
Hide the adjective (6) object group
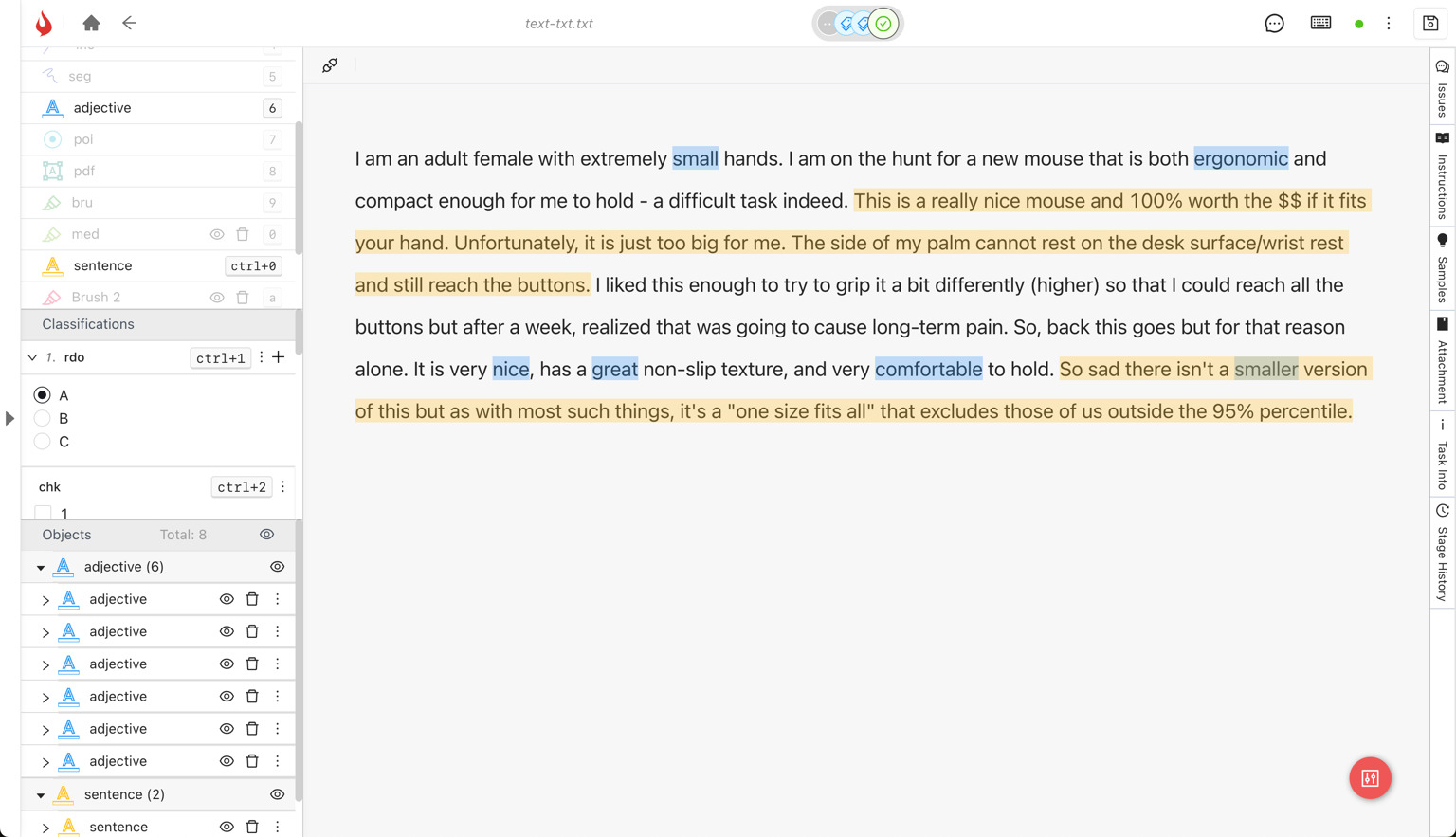[278, 567]
